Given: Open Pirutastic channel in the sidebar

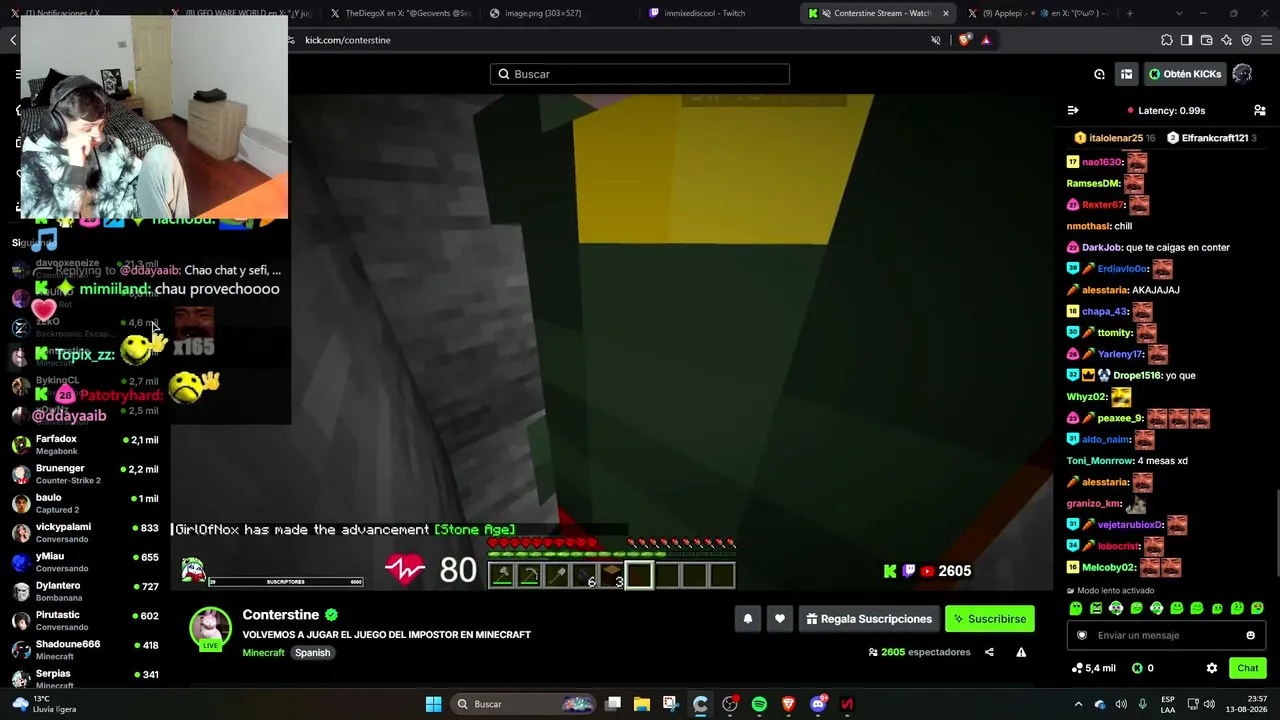Looking at the screenshot, I should point(85,620).
